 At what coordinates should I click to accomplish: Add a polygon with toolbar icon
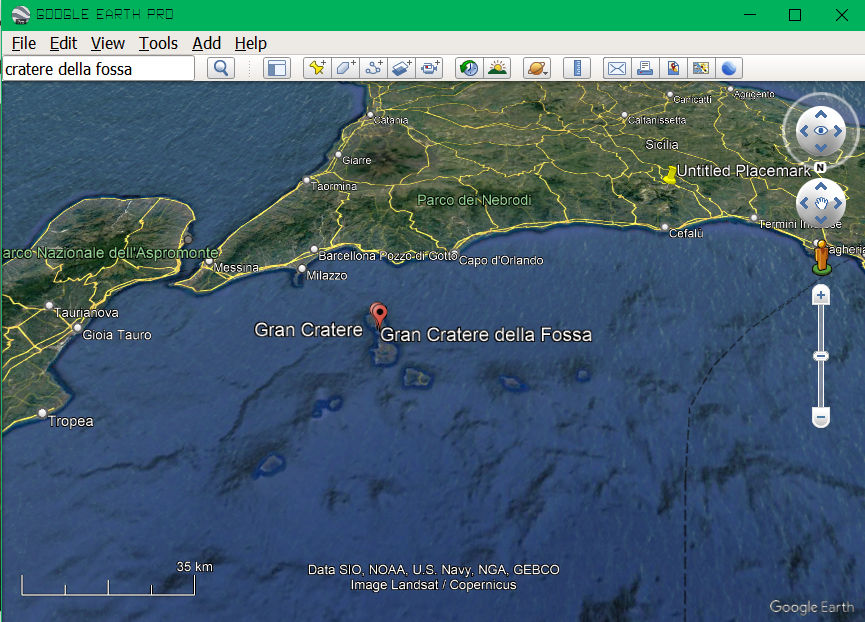345,68
